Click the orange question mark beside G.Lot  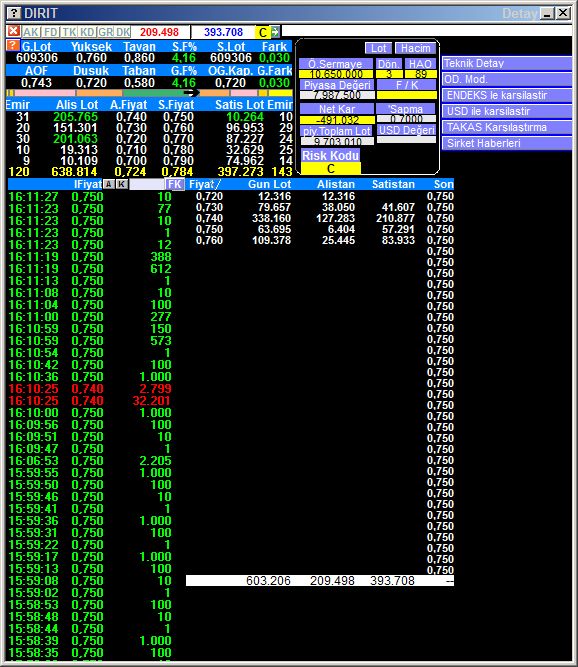coord(13,46)
